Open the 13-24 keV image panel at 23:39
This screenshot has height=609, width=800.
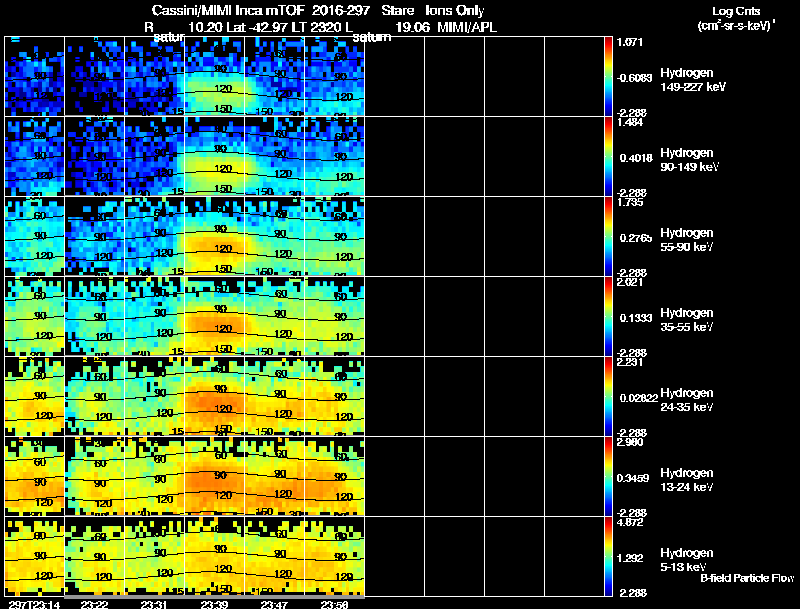click(215, 477)
